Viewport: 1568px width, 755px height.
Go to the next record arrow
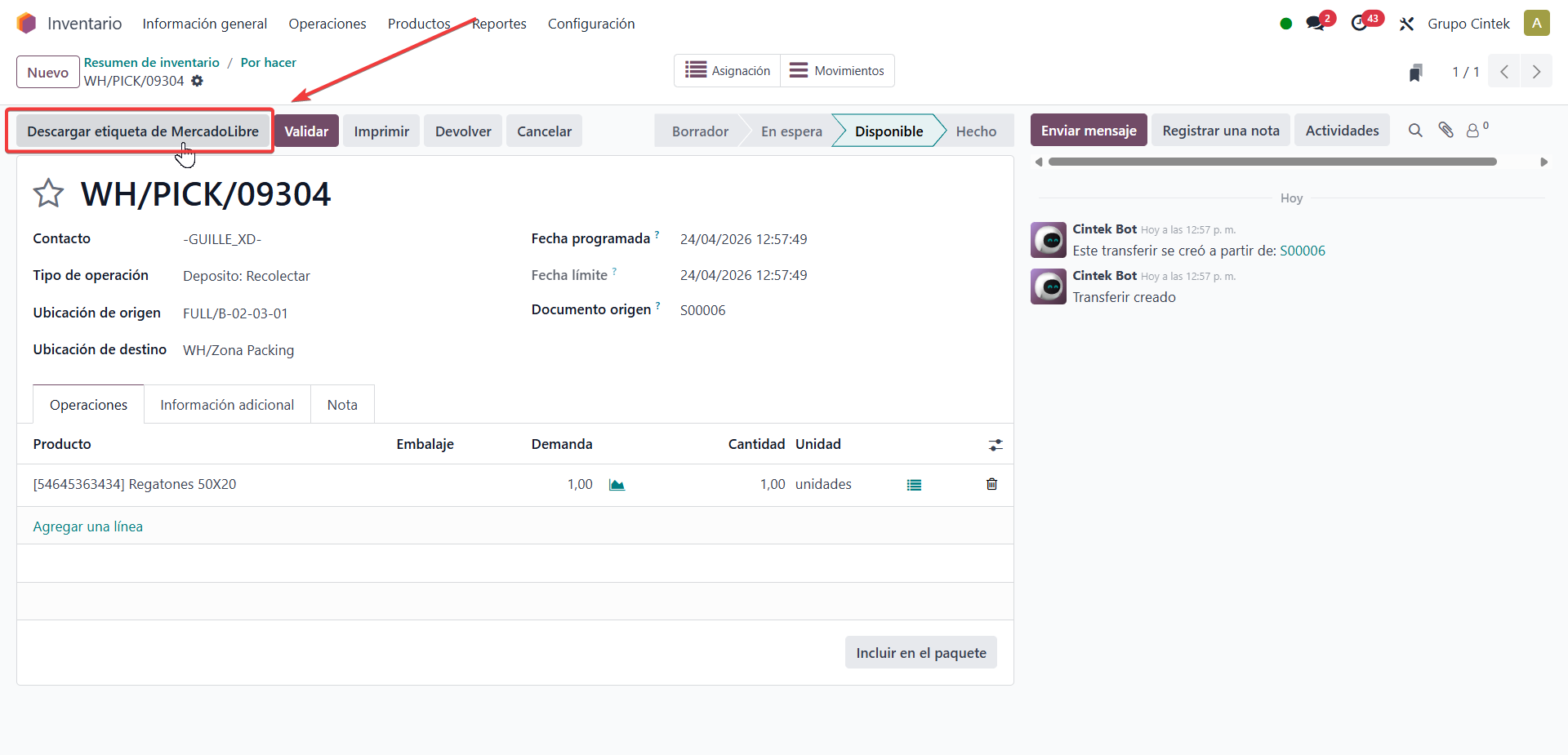coord(1536,72)
